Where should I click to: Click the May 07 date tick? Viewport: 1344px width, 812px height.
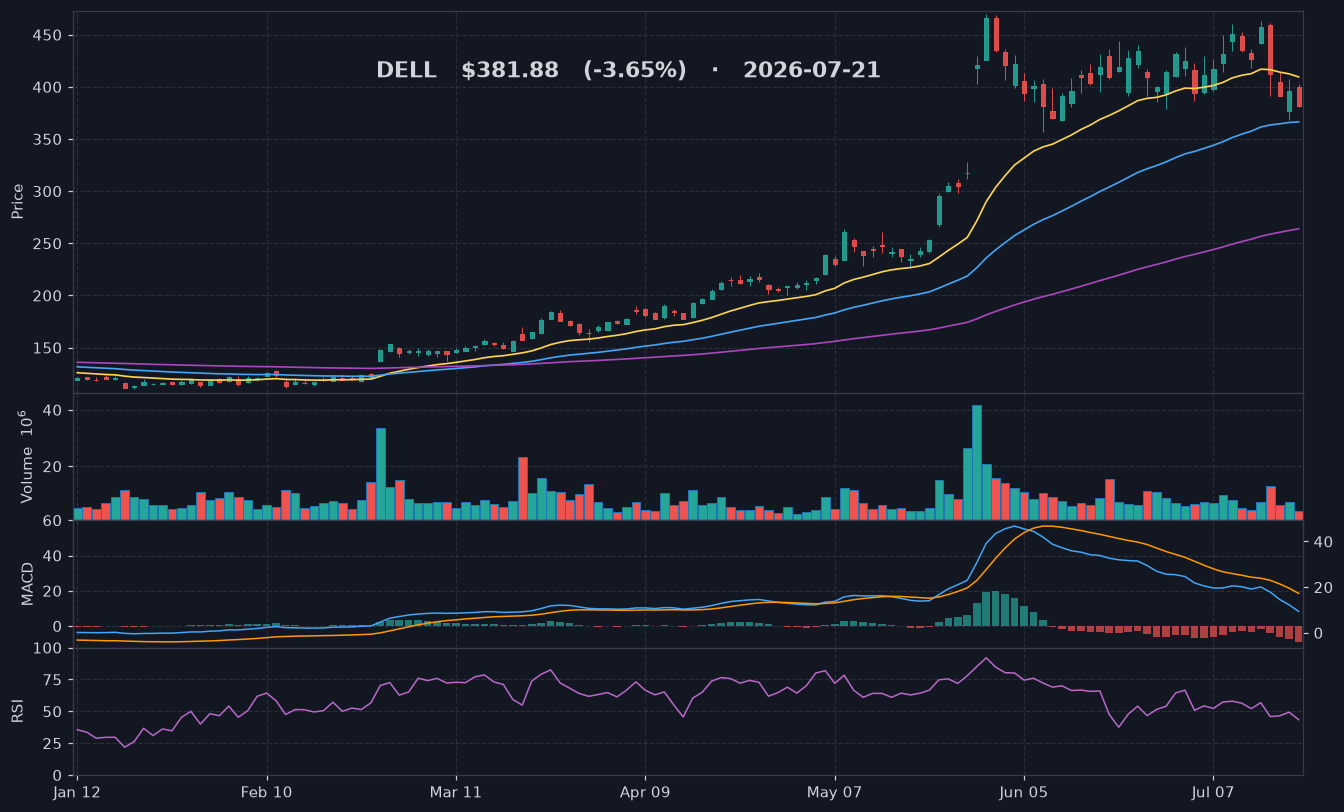pyautogui.click(x=834, y=791)
